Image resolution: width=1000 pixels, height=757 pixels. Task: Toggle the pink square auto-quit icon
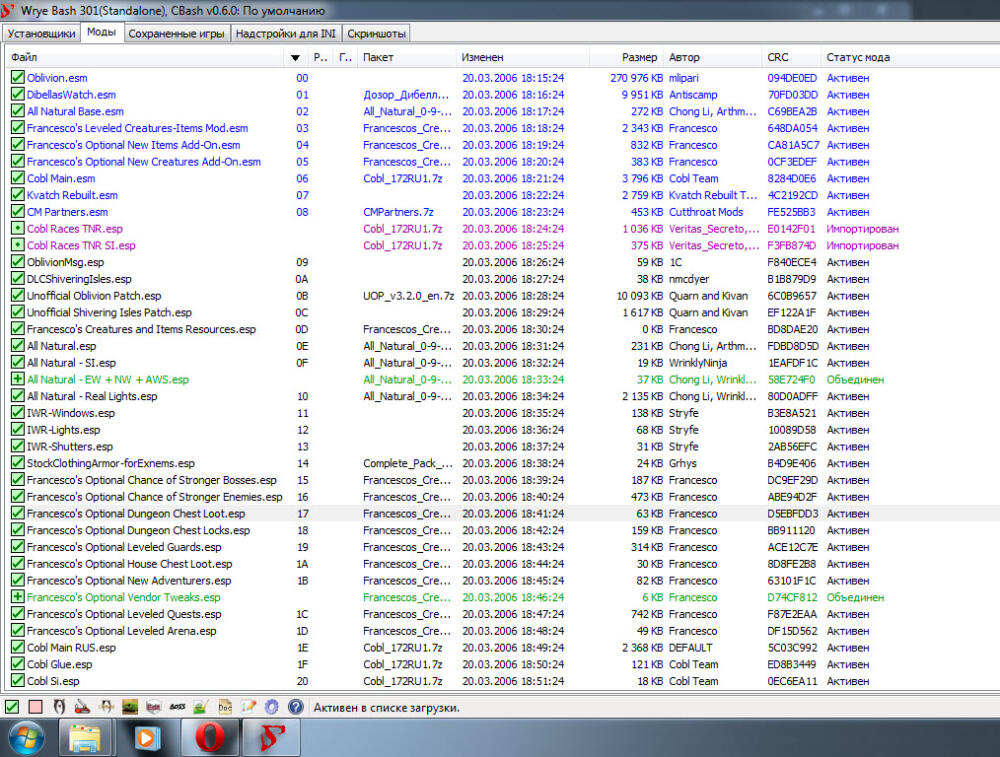(35, 707)
